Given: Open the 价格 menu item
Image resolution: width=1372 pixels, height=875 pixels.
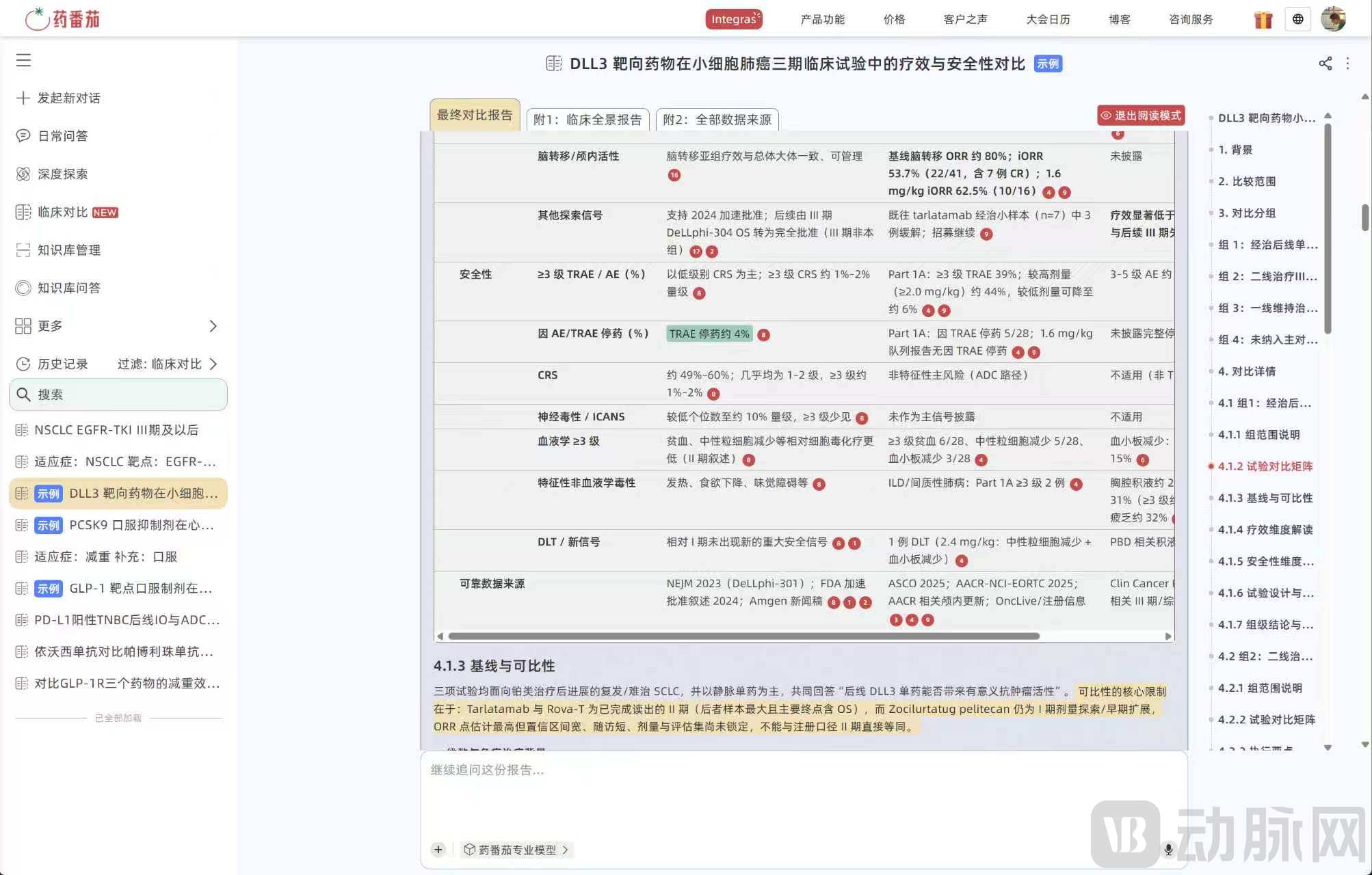Looking at the screenshot, I should pyautogui.click(x=894, y=19).
